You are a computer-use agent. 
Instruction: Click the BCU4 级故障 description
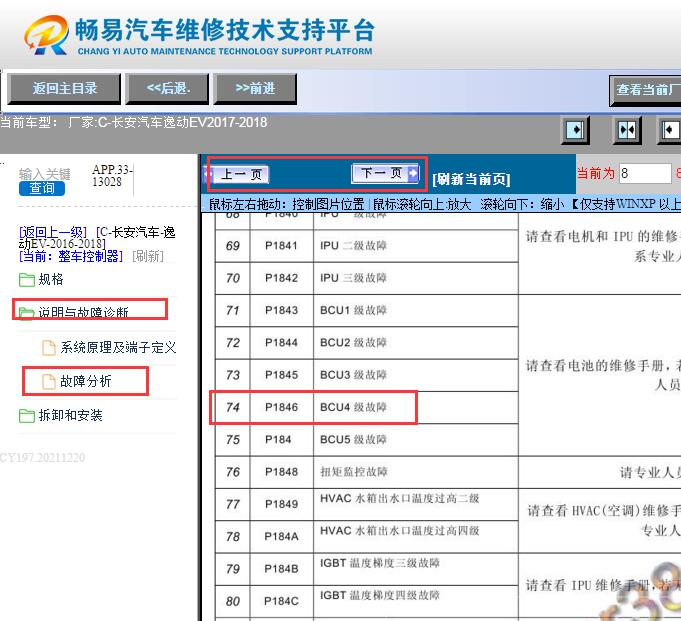[353, 407]
